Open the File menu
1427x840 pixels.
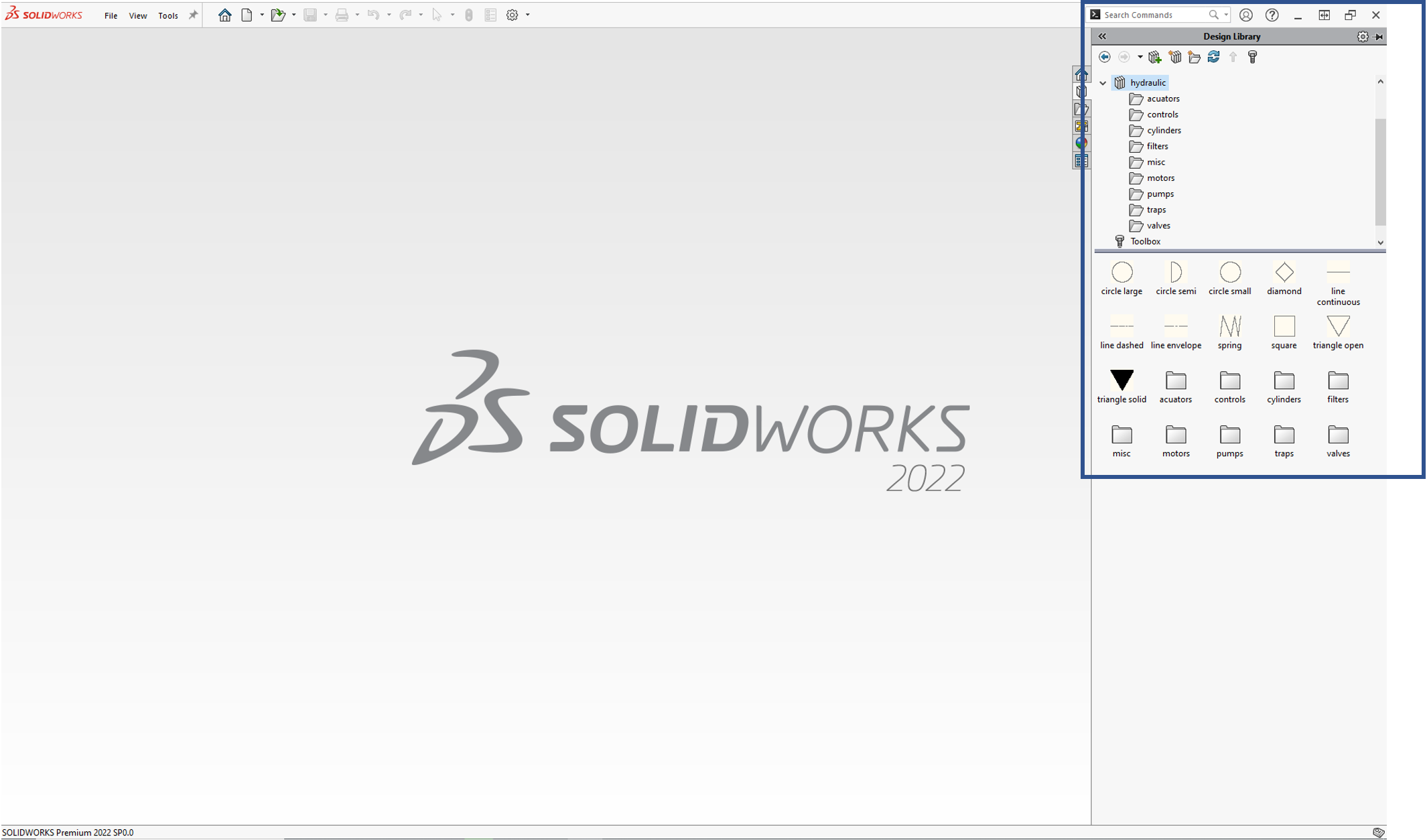[x=111, y=15]
